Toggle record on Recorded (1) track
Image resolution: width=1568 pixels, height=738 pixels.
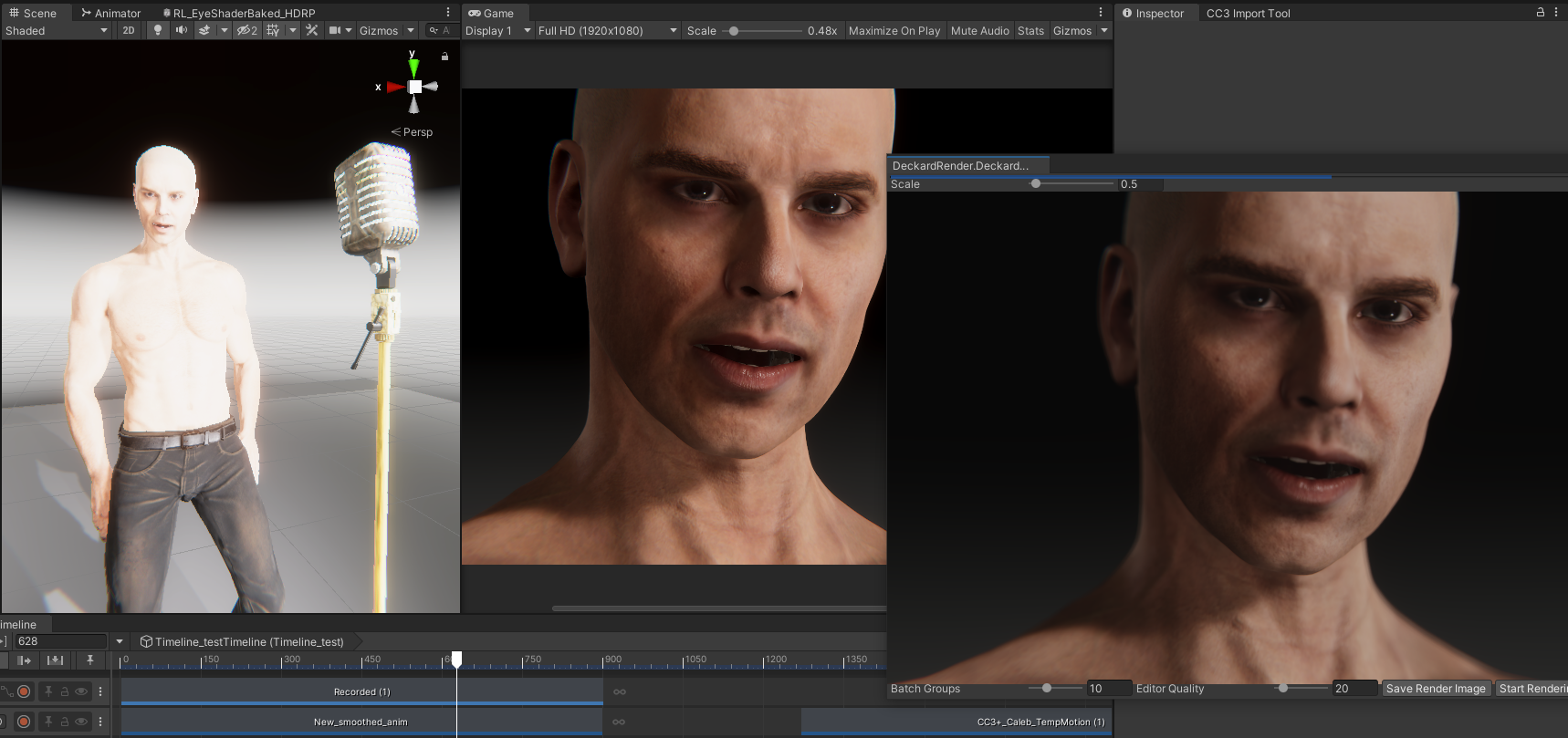tap(24, 691)
